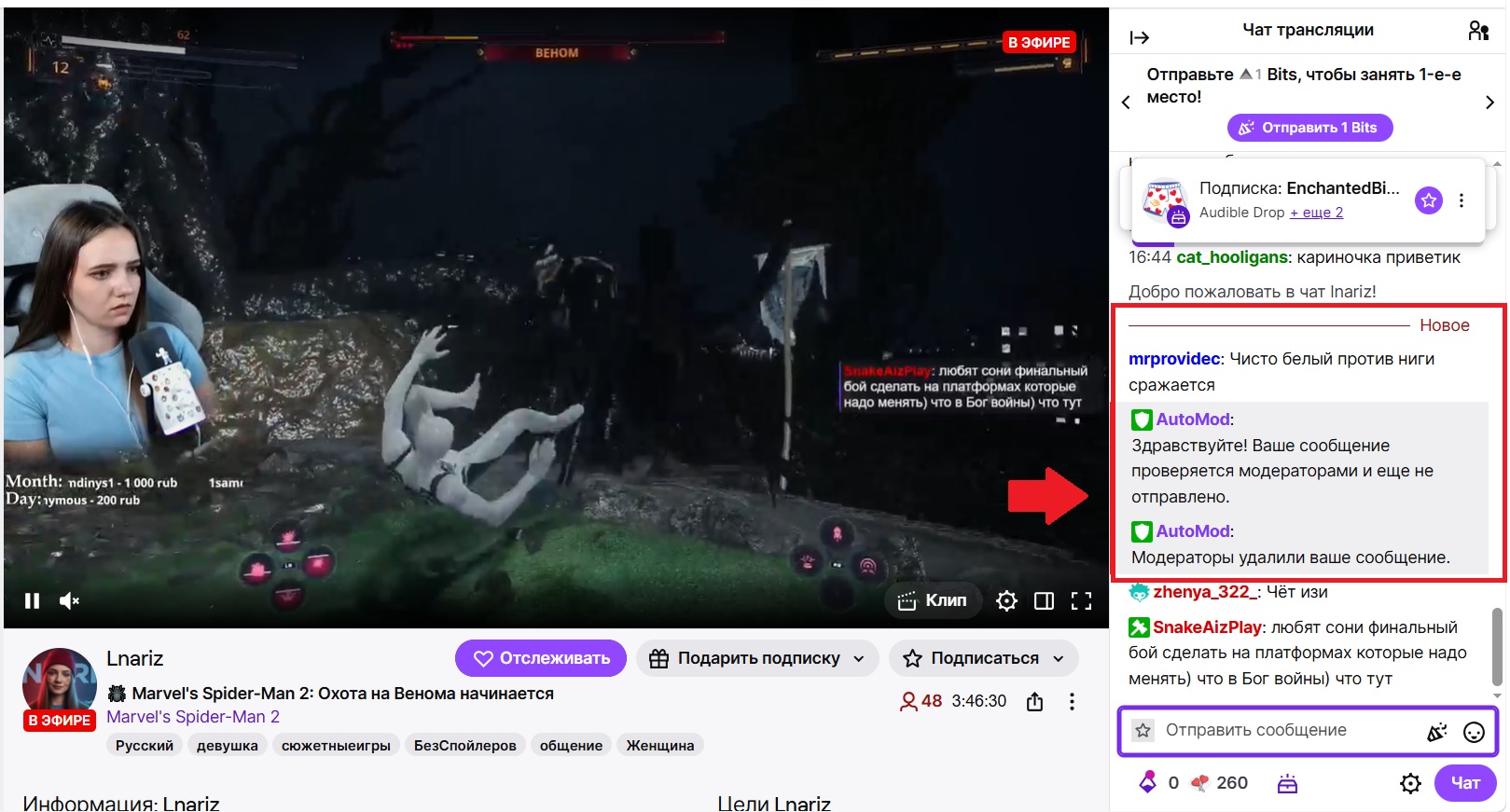This screenshot has width=1510, height=812.
Task: Create a clip with the Клип button
Action: tap(932, 600)
